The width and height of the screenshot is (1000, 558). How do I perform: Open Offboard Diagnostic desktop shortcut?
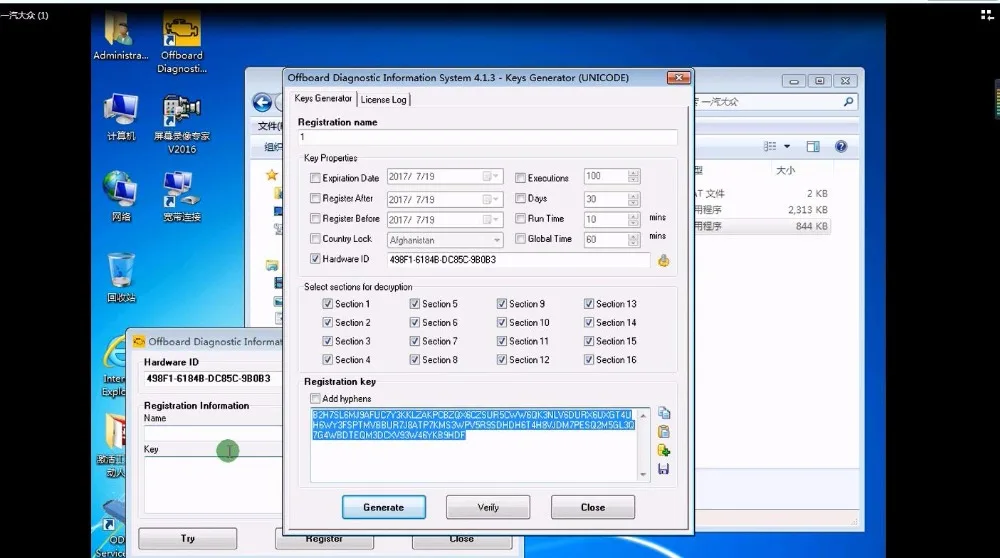coord(182,43)
